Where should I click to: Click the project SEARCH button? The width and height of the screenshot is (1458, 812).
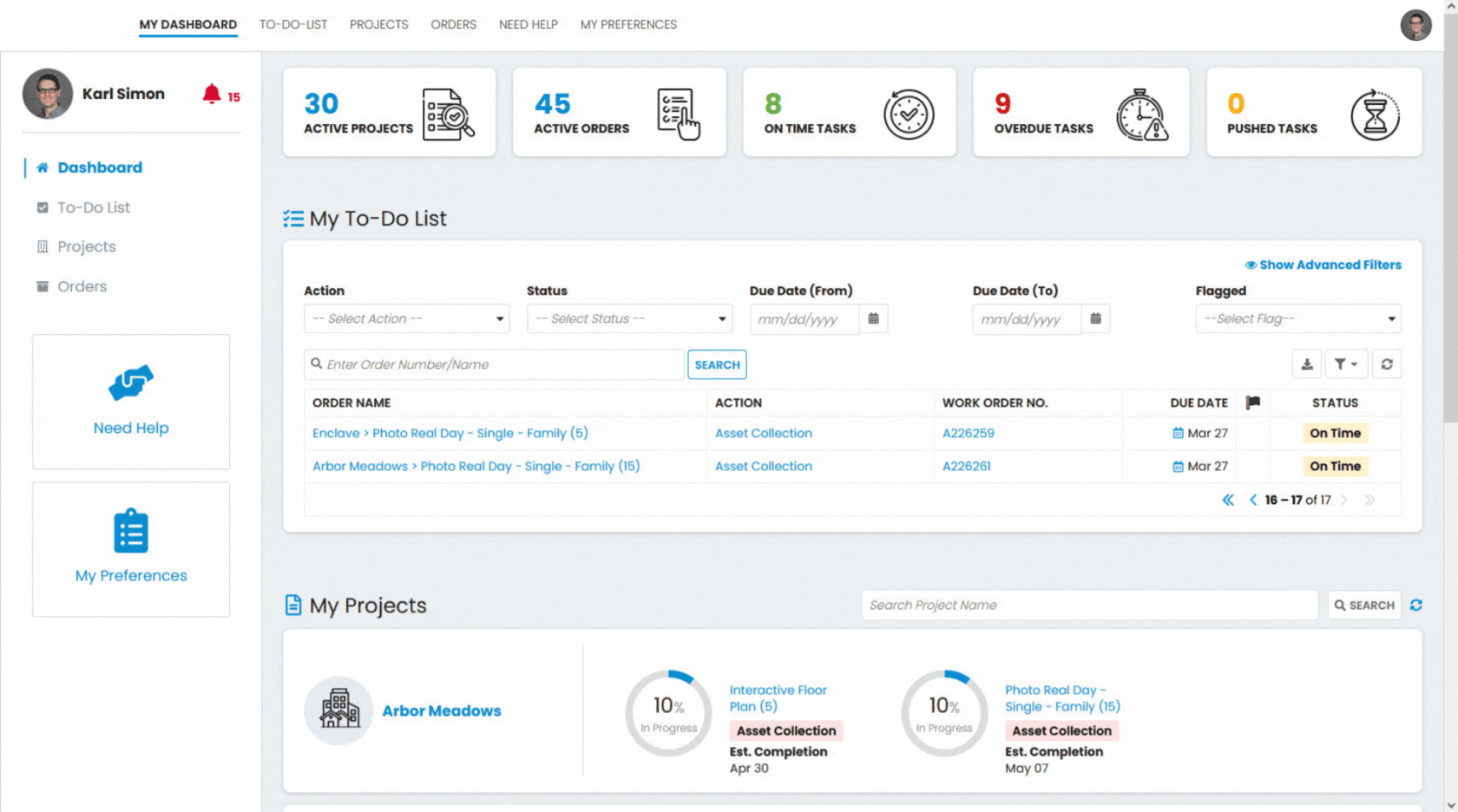pyautogui.click(x=1364, y=606)
